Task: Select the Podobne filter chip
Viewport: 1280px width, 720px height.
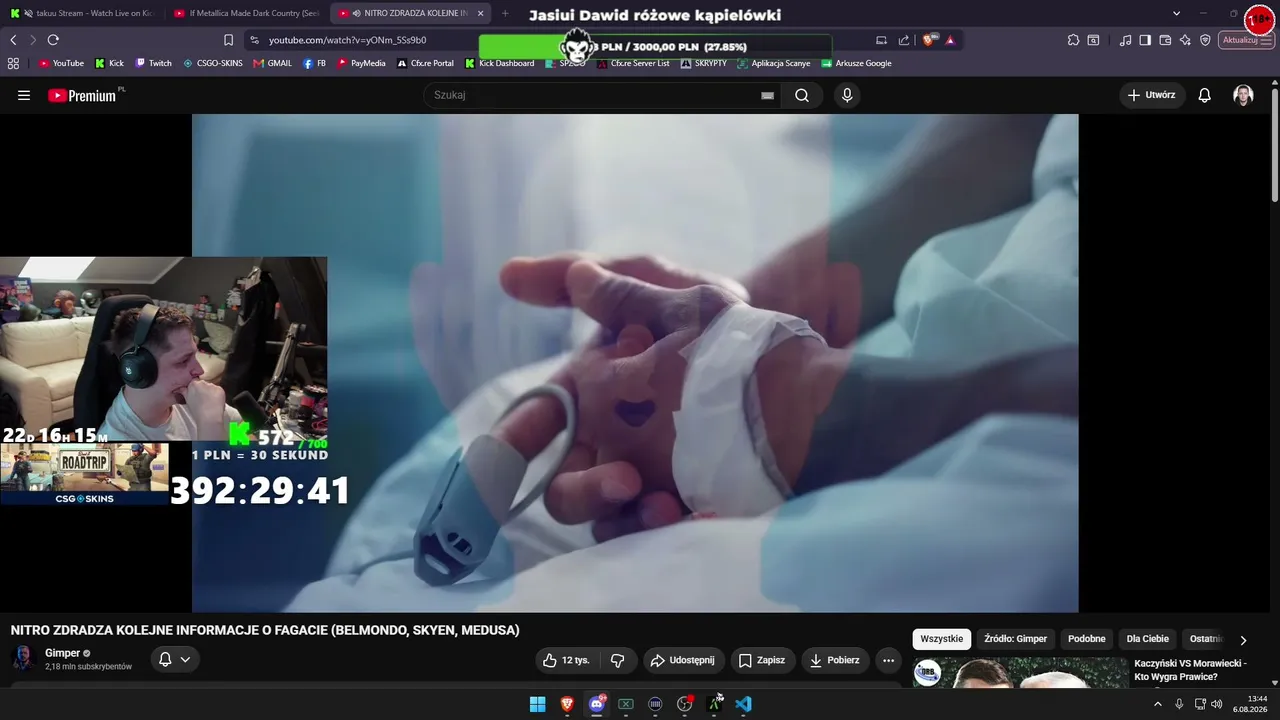Action: [x=1087, y=639]
